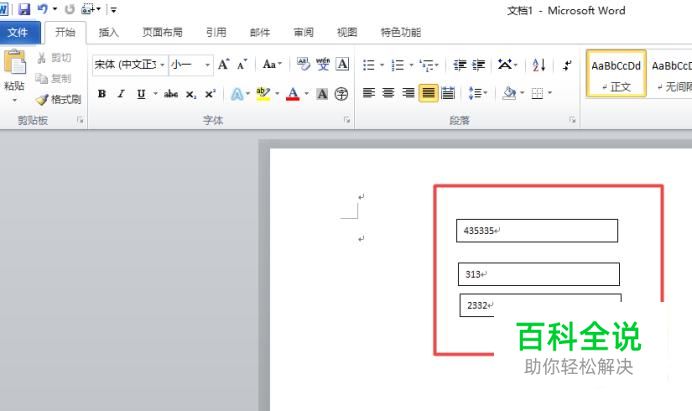The width and height of the screenshot is (692, 411).
Task: Pick the text highlight color
Action: click(263, 94)
